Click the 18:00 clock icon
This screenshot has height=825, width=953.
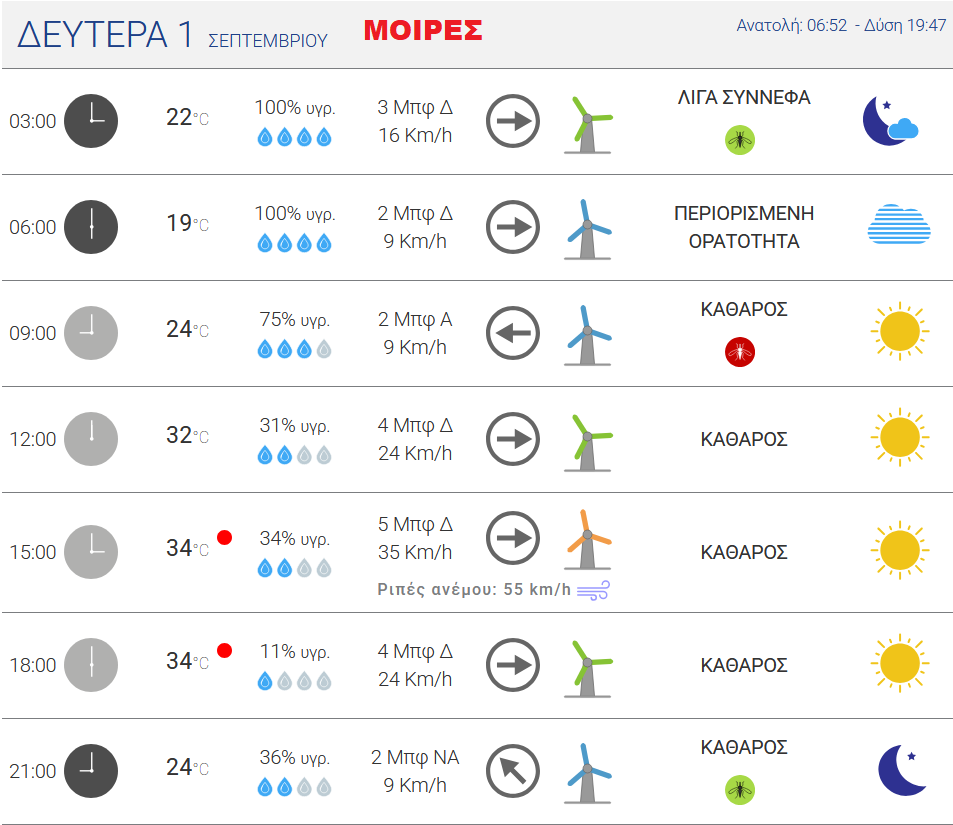coord(91,665)
